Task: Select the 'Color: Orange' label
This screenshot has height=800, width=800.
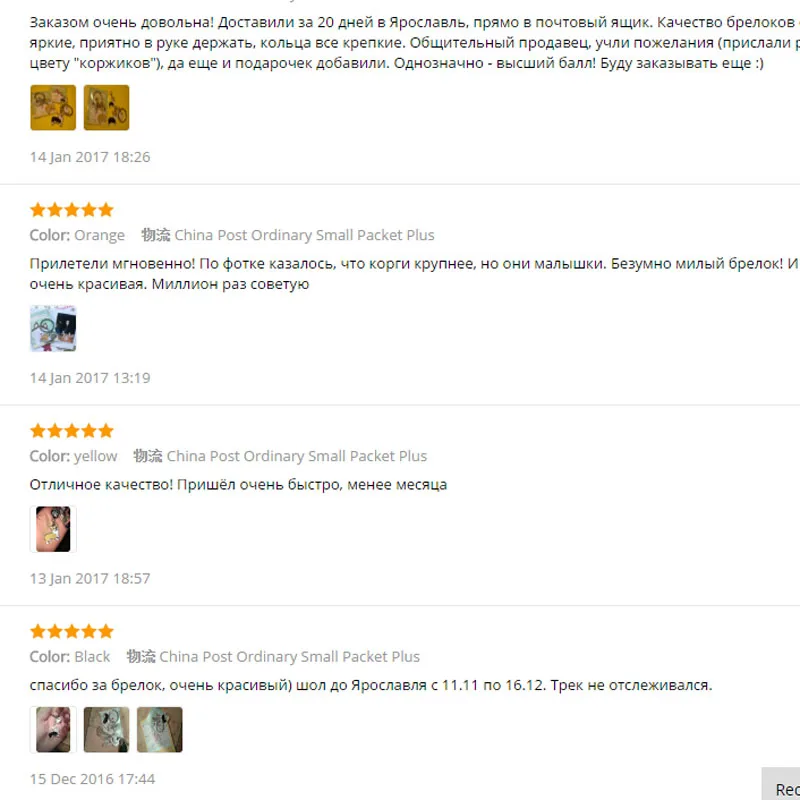Action: (77, 235)
